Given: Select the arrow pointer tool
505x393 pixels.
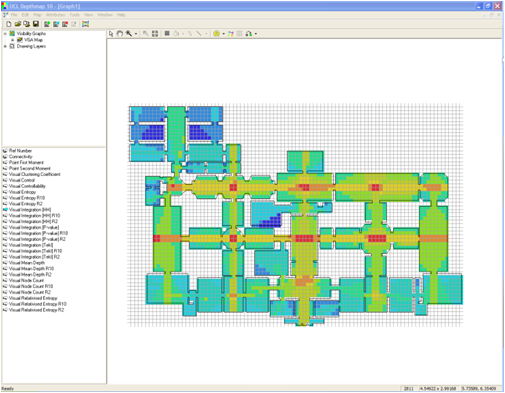Looking at the screenshot, I should click(111, 34).
